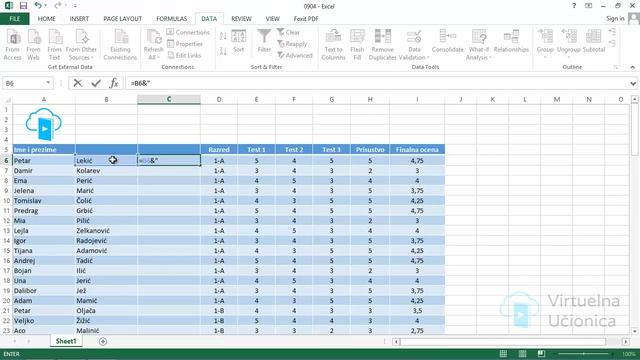The width and height of the screenshot is (640, 360).
Task: Open the Consolidate tool
Action: coord(447,41)
